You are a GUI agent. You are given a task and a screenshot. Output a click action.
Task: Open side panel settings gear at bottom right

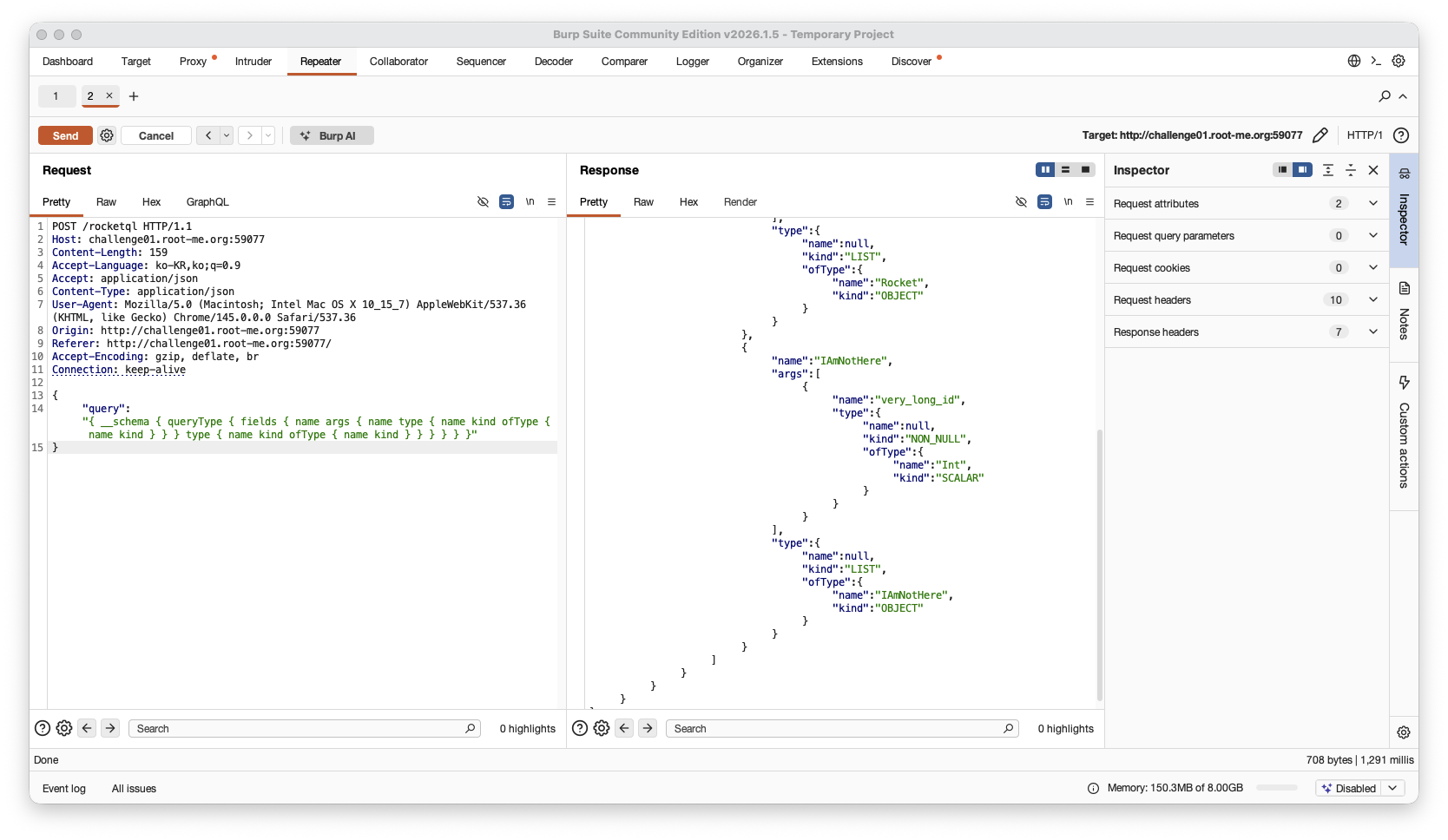coord(1404,732)
